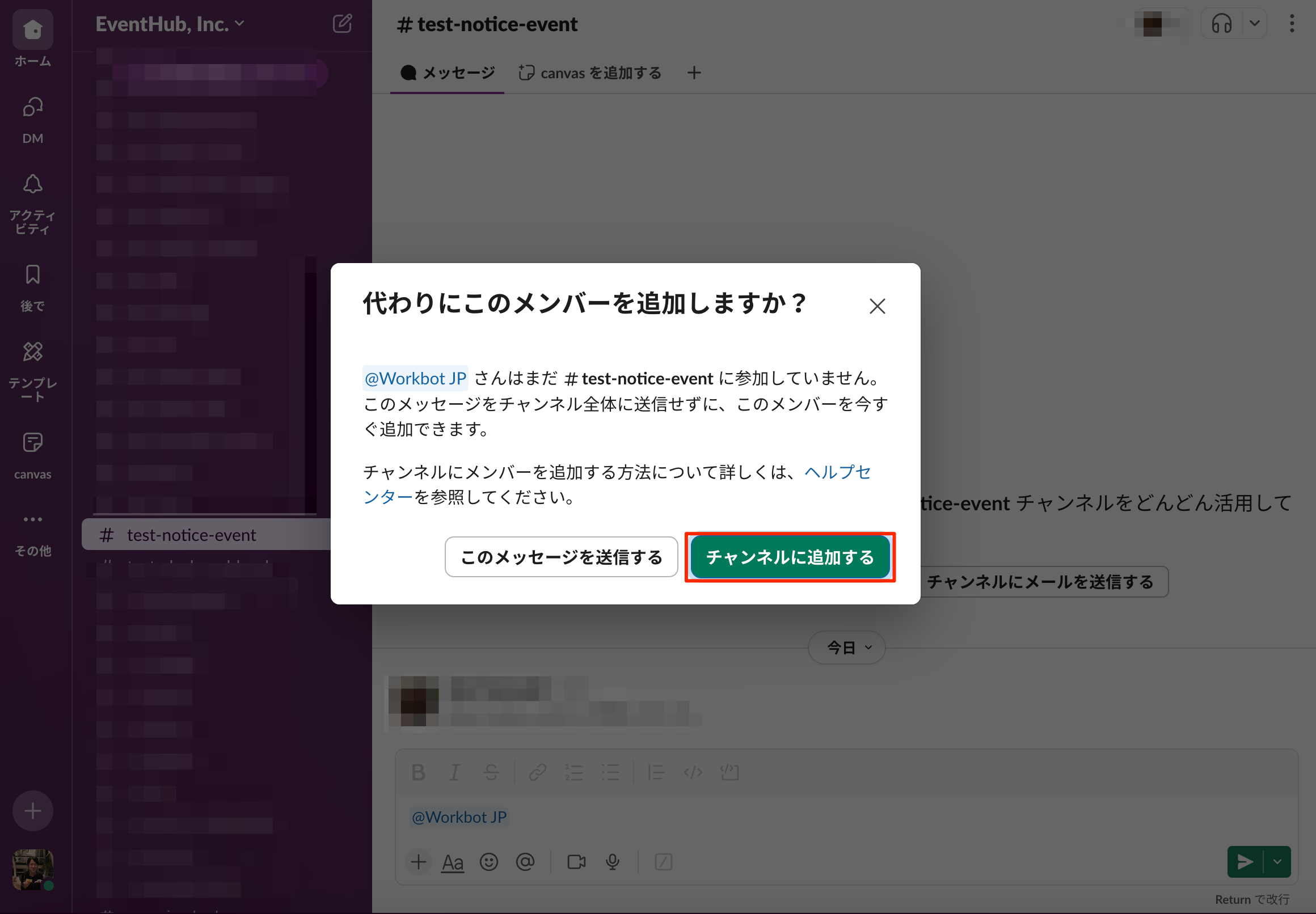This screenshot has width=1316, height=914.
Task: Open the channel's vertical three-dots menu
Action: click(1292, 24)
